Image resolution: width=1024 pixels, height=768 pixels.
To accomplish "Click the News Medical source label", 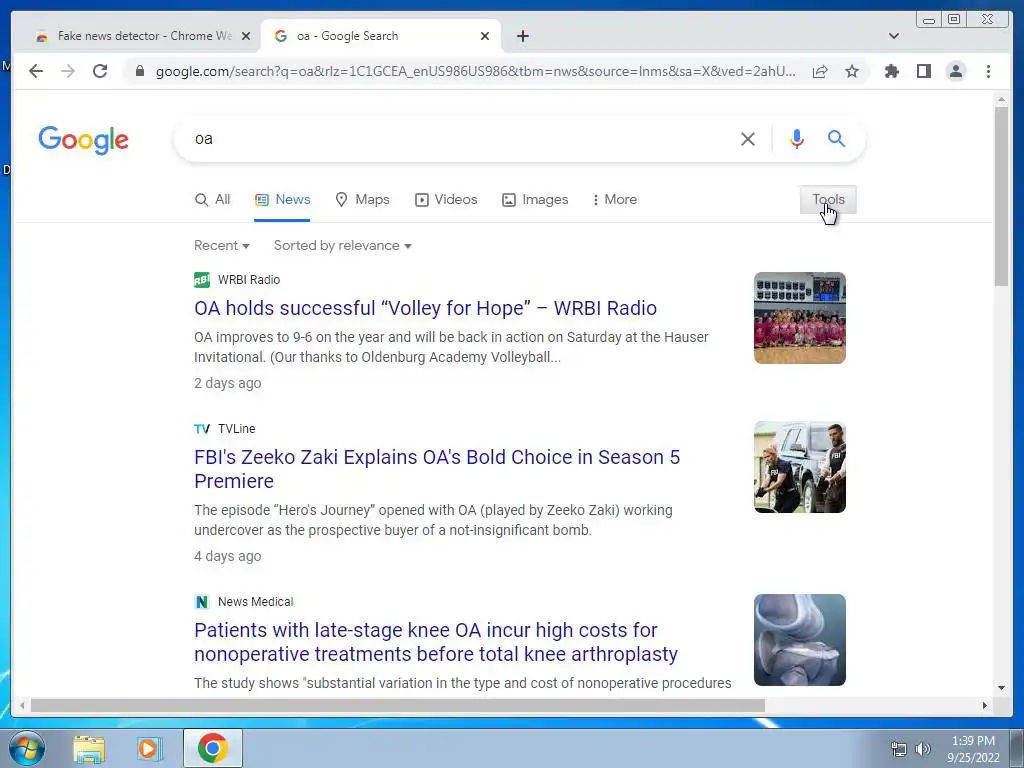I will [255, 601].
